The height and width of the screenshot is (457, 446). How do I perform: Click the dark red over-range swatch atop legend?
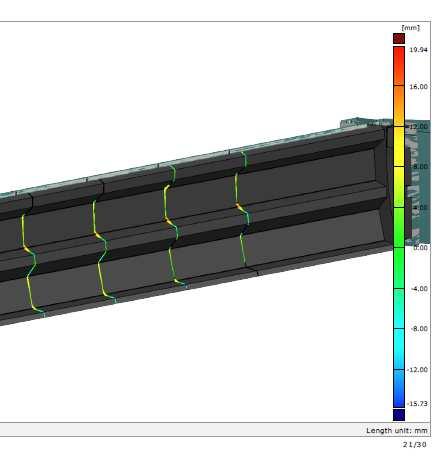pyautogui.click(x=399, y=38)
